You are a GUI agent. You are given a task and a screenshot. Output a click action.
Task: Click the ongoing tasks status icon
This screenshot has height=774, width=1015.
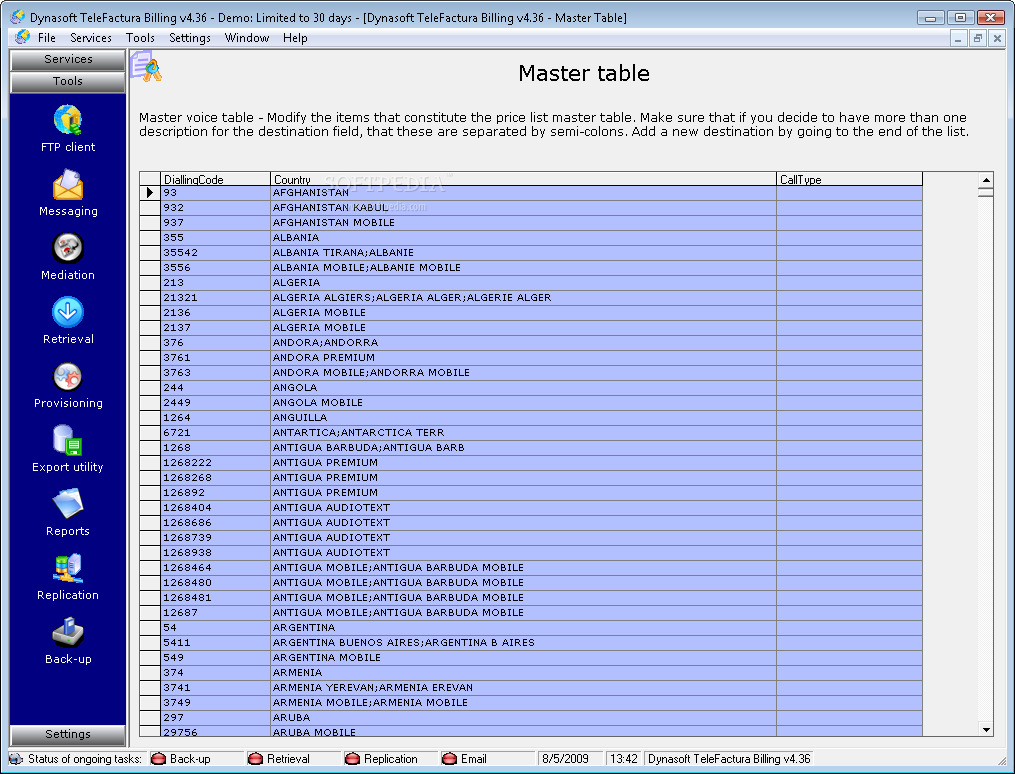tap(16, 758)
